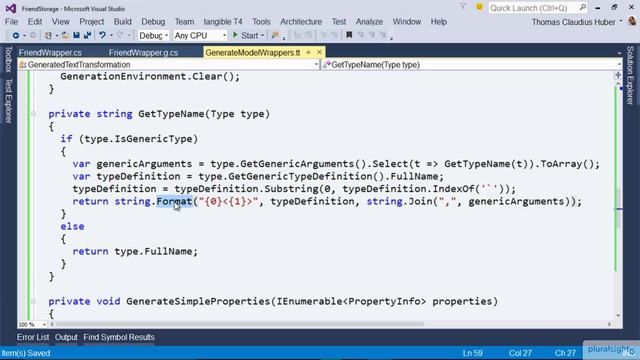Open the tangible T4 menu
Viewport: 640px width, 360px height.
(223, 22)
